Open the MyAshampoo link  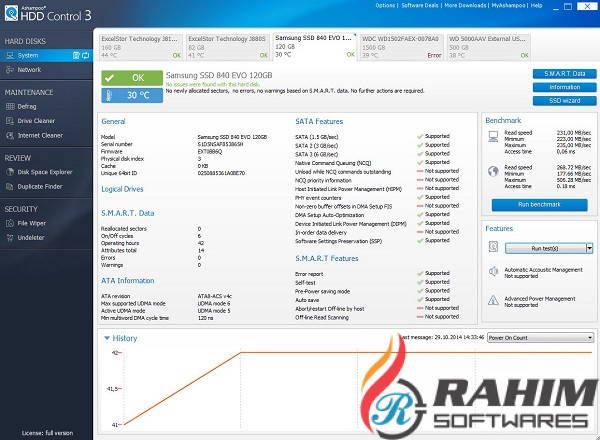pyautogui.click(x=509, y=5)
